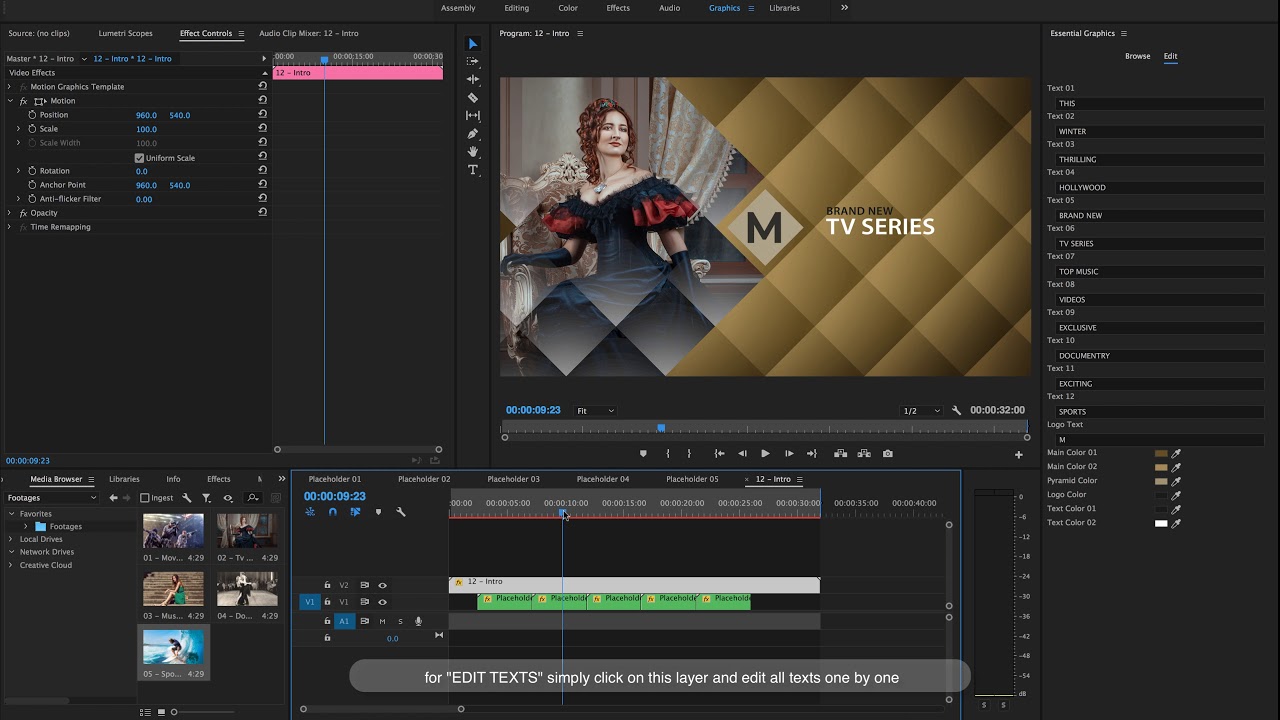The height and width of the screenshot is (720, 1280).
Task: Select the Track Select Forward tool
Action: [473, 62]
